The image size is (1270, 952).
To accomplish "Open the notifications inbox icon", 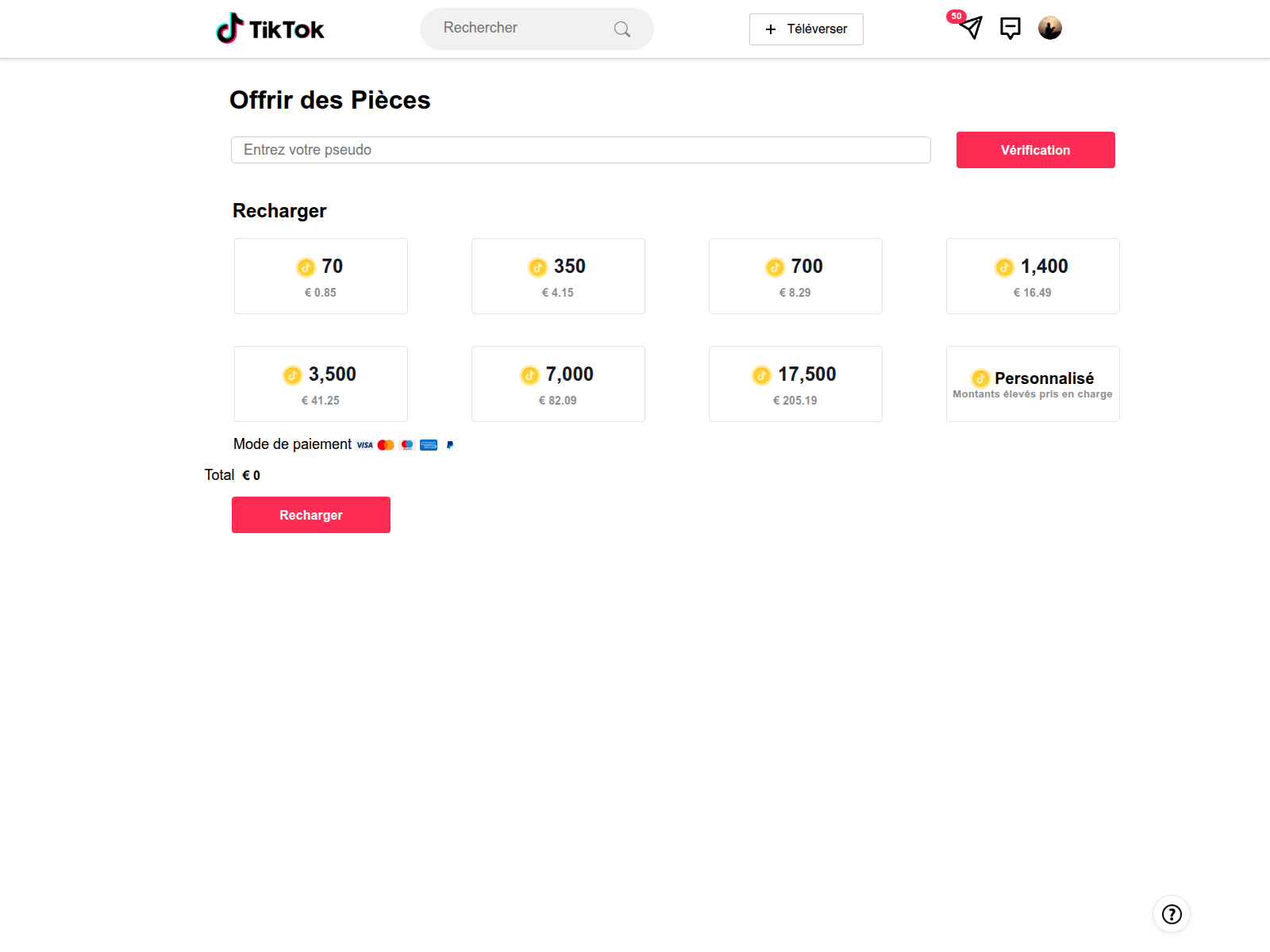I will click(1010, 29).
